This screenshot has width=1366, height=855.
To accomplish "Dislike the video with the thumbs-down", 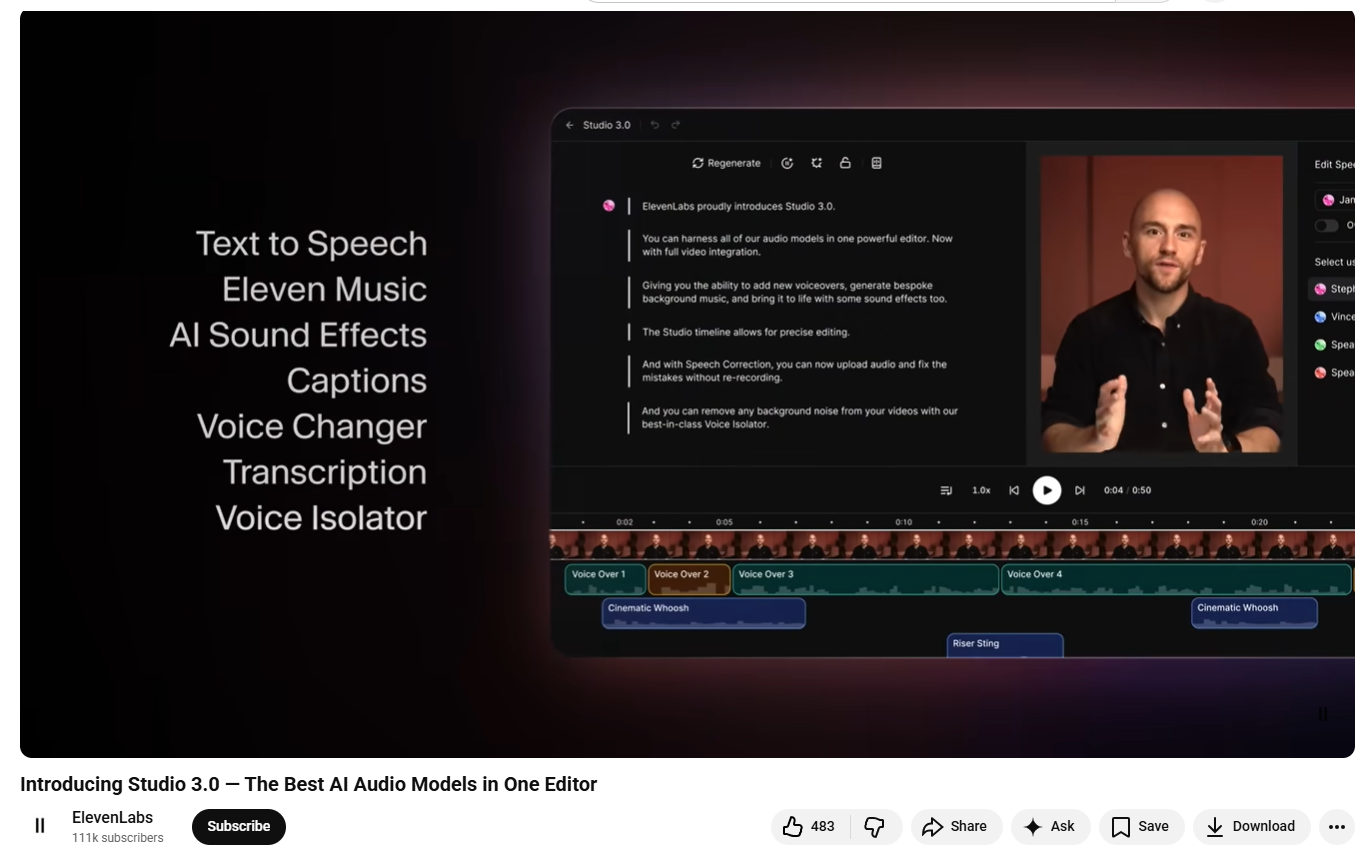I will [875, 827].
